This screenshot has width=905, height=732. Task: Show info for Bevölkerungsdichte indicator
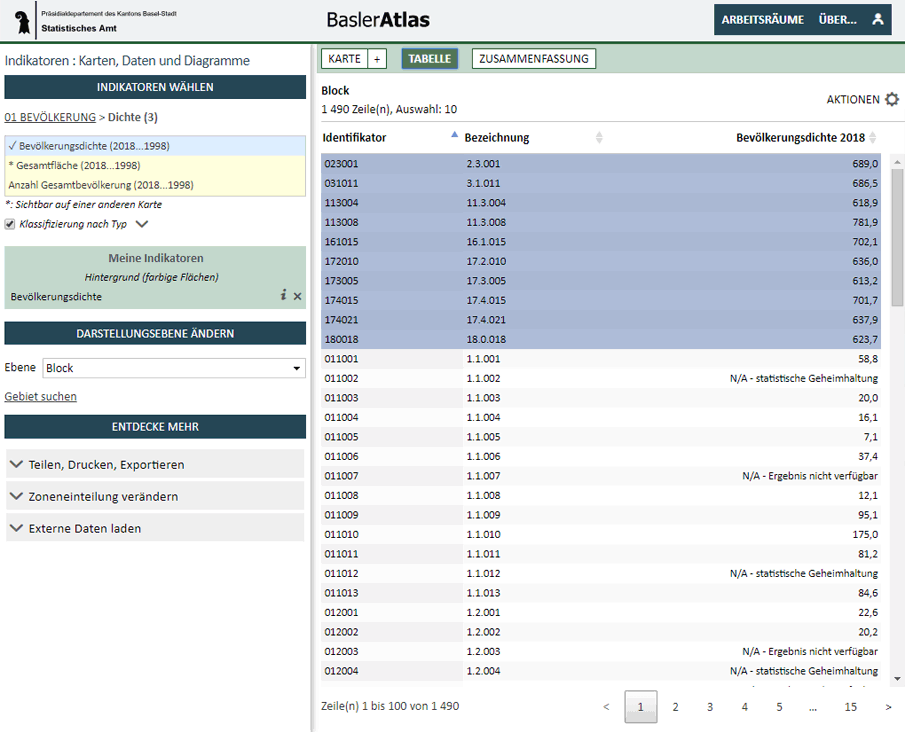pos(283,295)
